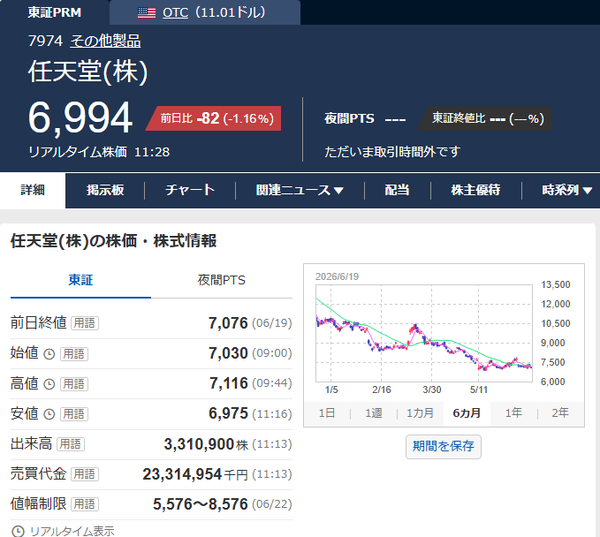This screenshot has width=600, height=537.
Task: Click the 任天堂(株)の株価・株式情報 heading
Action: click(x=114, y=241)
